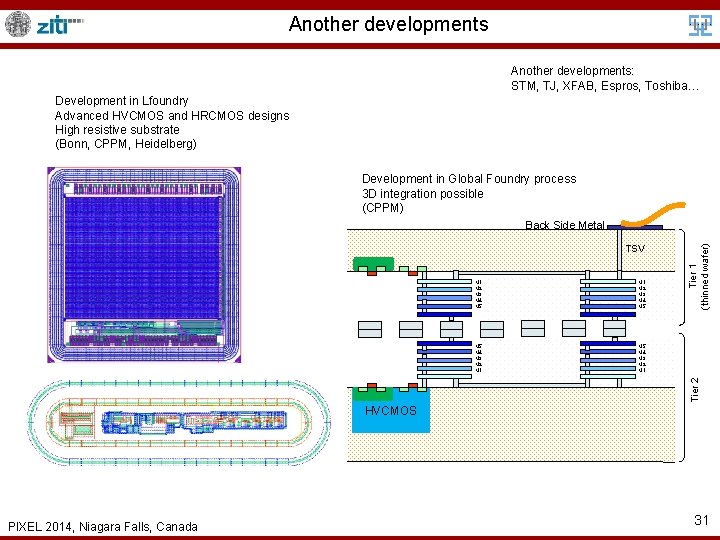Click the slide number 31

point(701,520)
